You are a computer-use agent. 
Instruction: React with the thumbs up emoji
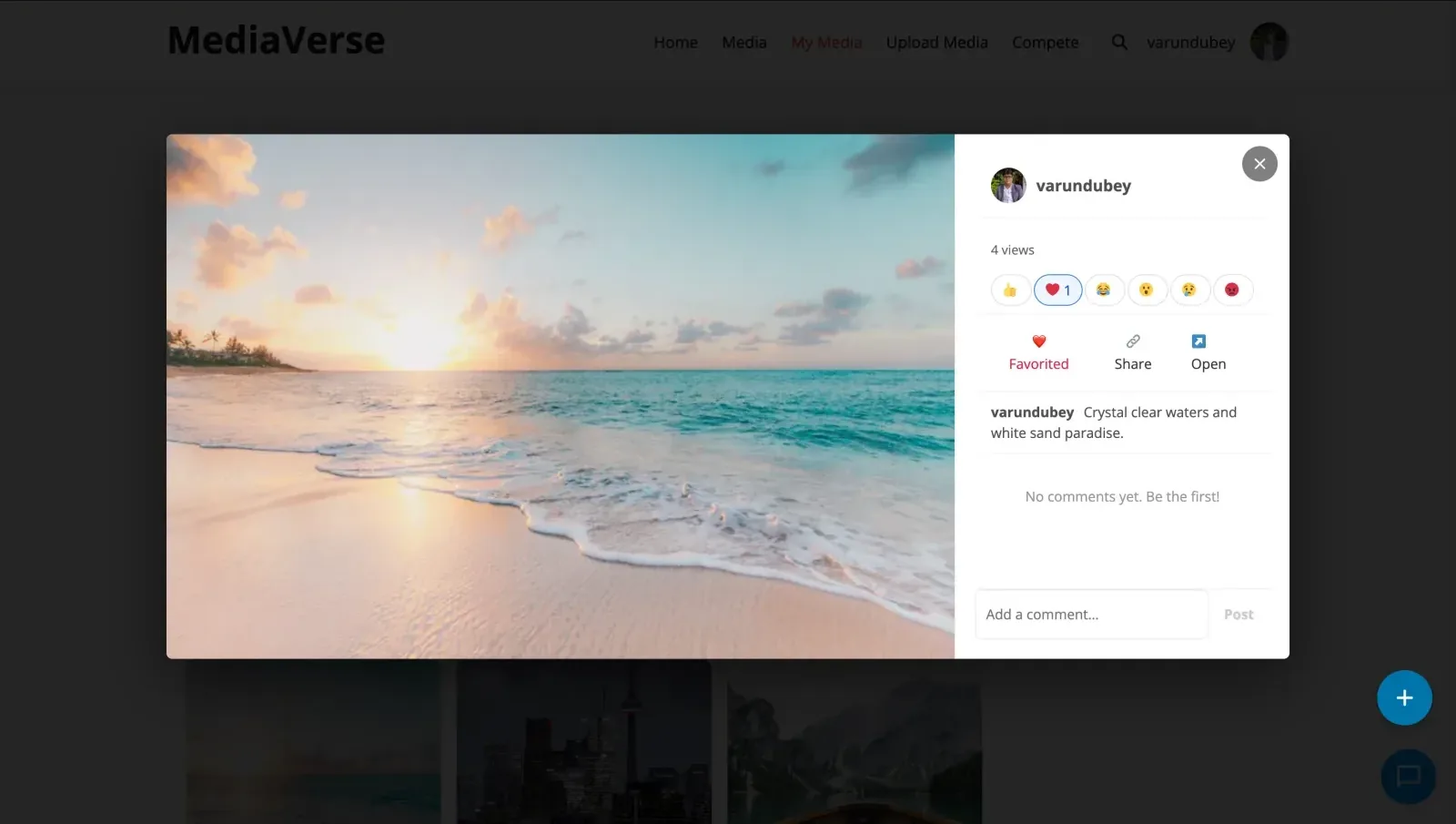[x=1010, y=290]
